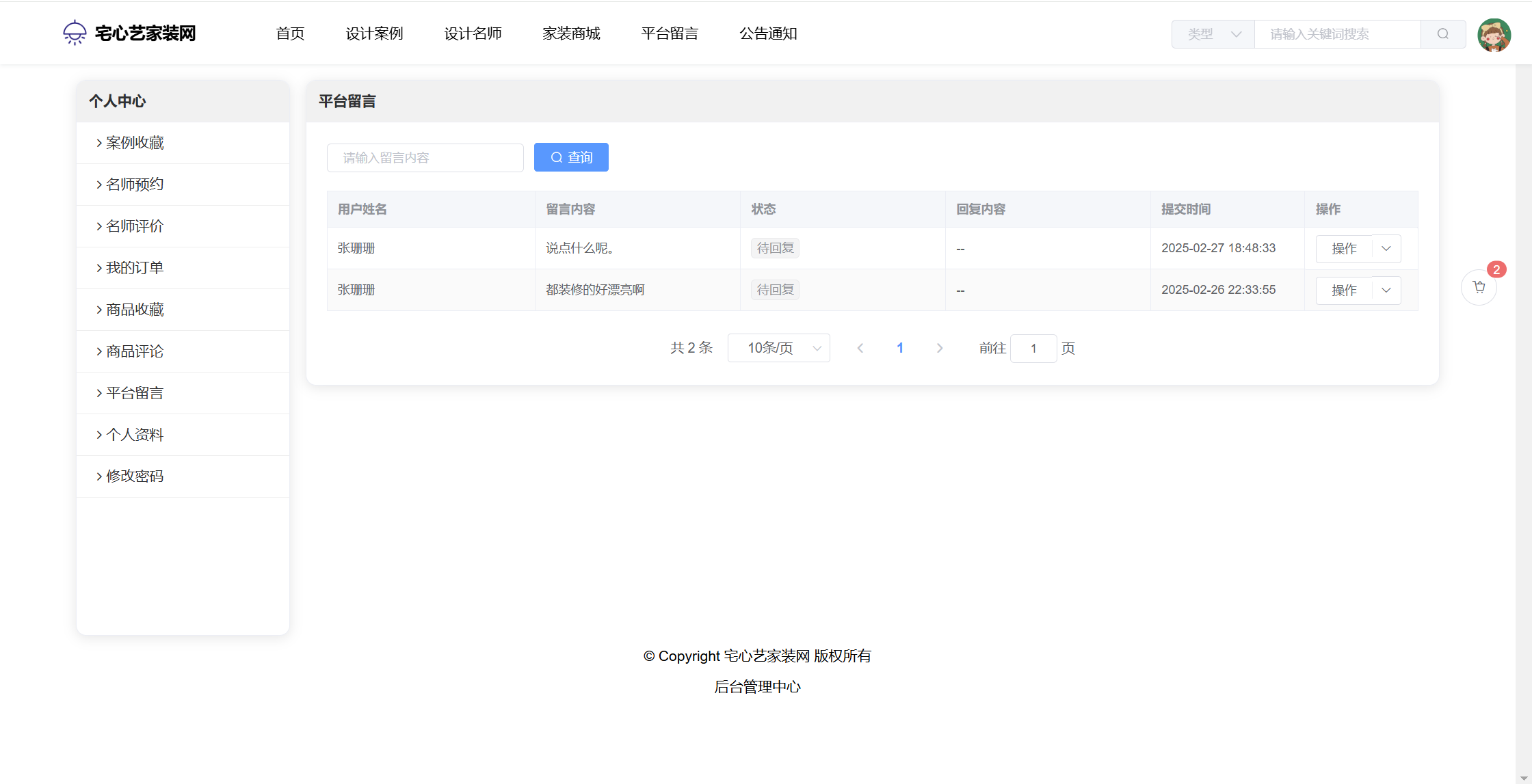Click the 后台管理中心 footer link
This screenshot has height=784, width=1532.
[x=757, y=687]
